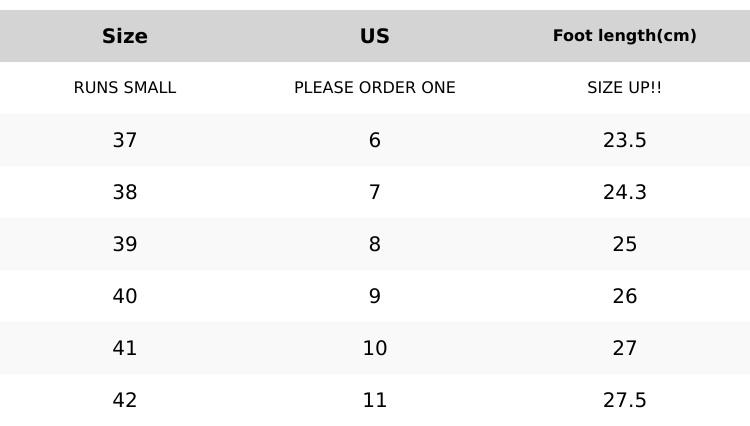Image resolution: width=750 pixels, height=426 pixels.
Task: Click the US column header
Action: [x=375, y=36]
